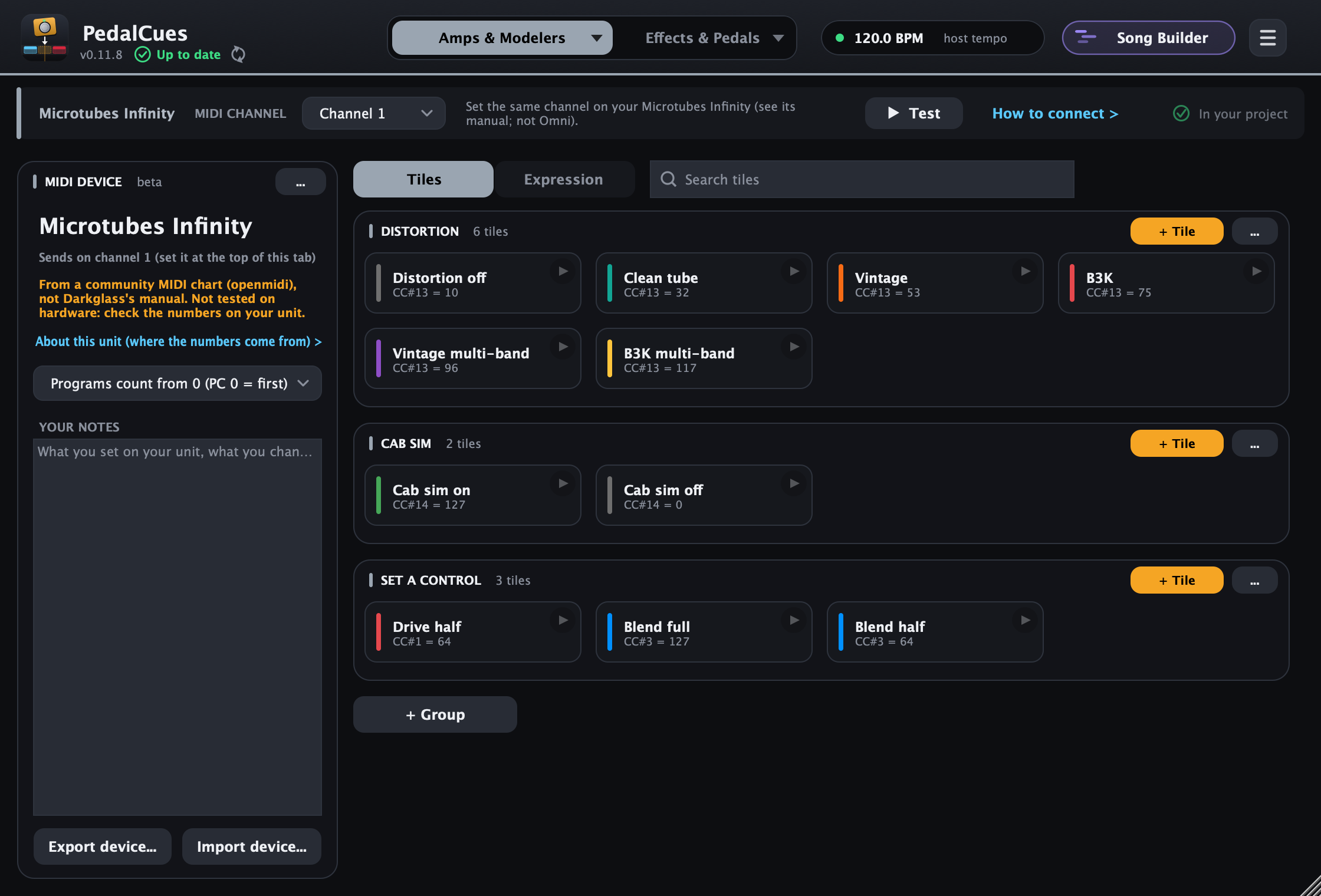
Task: Click the PedalCues app logo
Action: pyautogui.click(x=45, y=38)
